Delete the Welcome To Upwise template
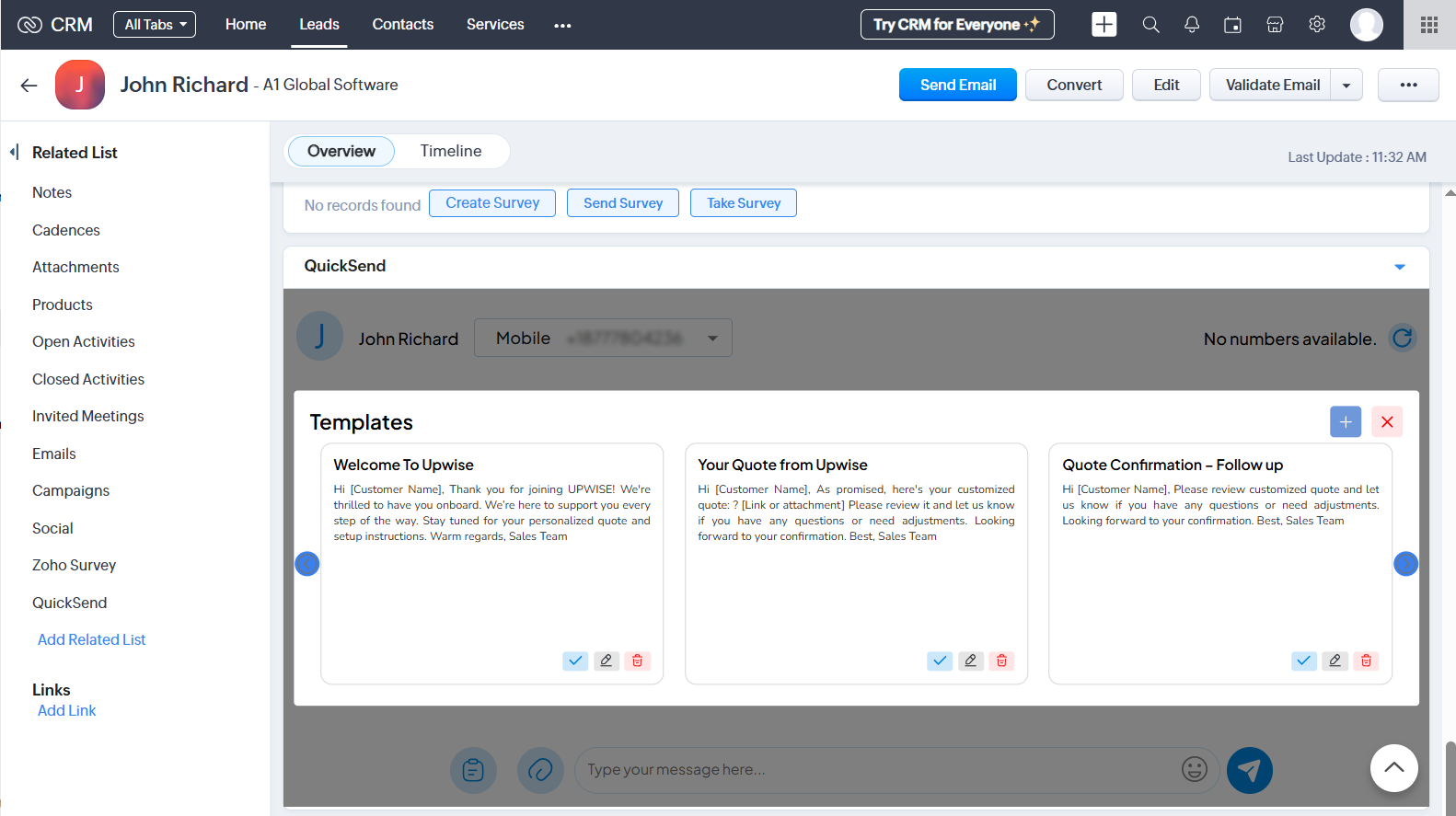Screen dimensions: 1456x816 click(x=638, y=661)
